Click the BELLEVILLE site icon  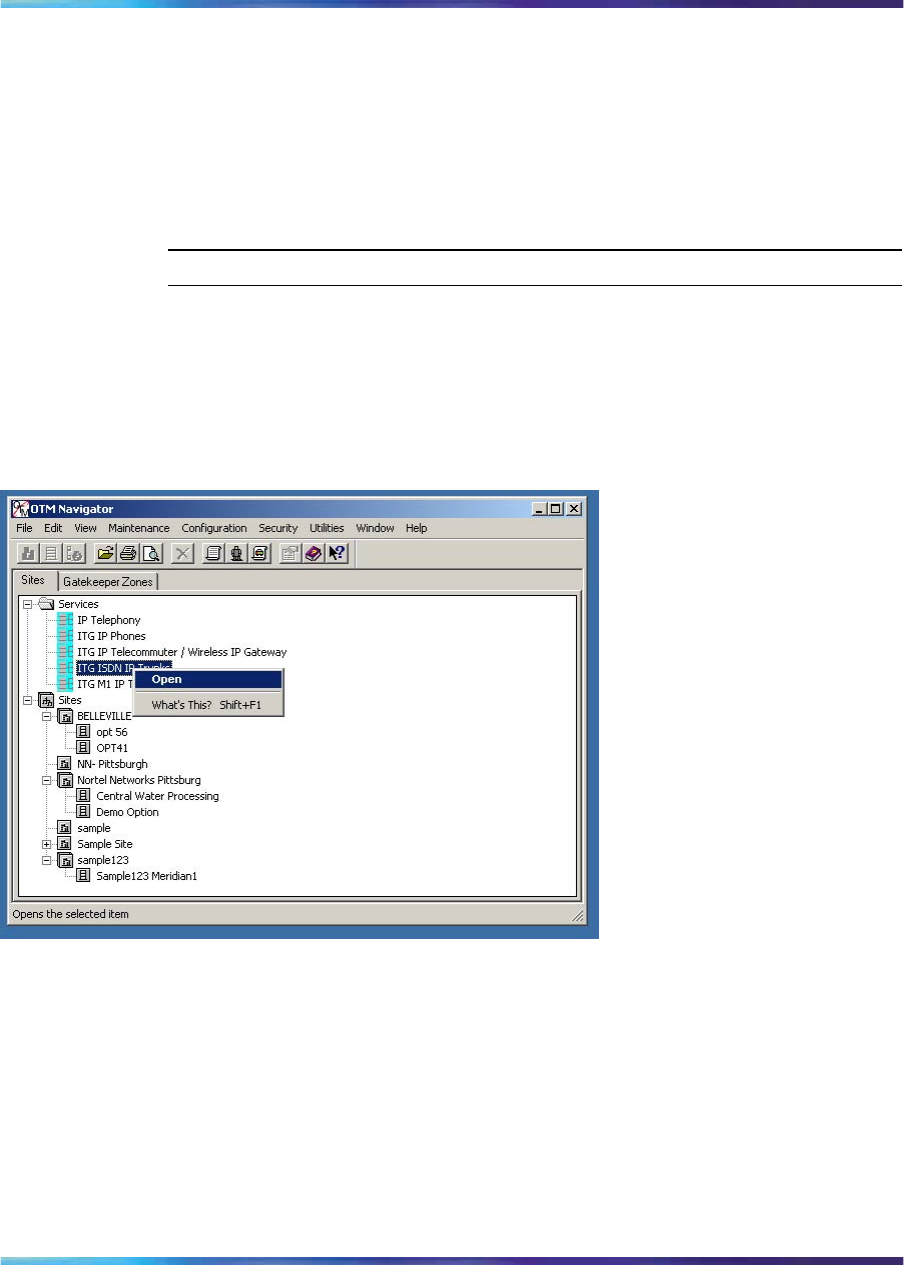pyautogui.click(x=65, y=716)
